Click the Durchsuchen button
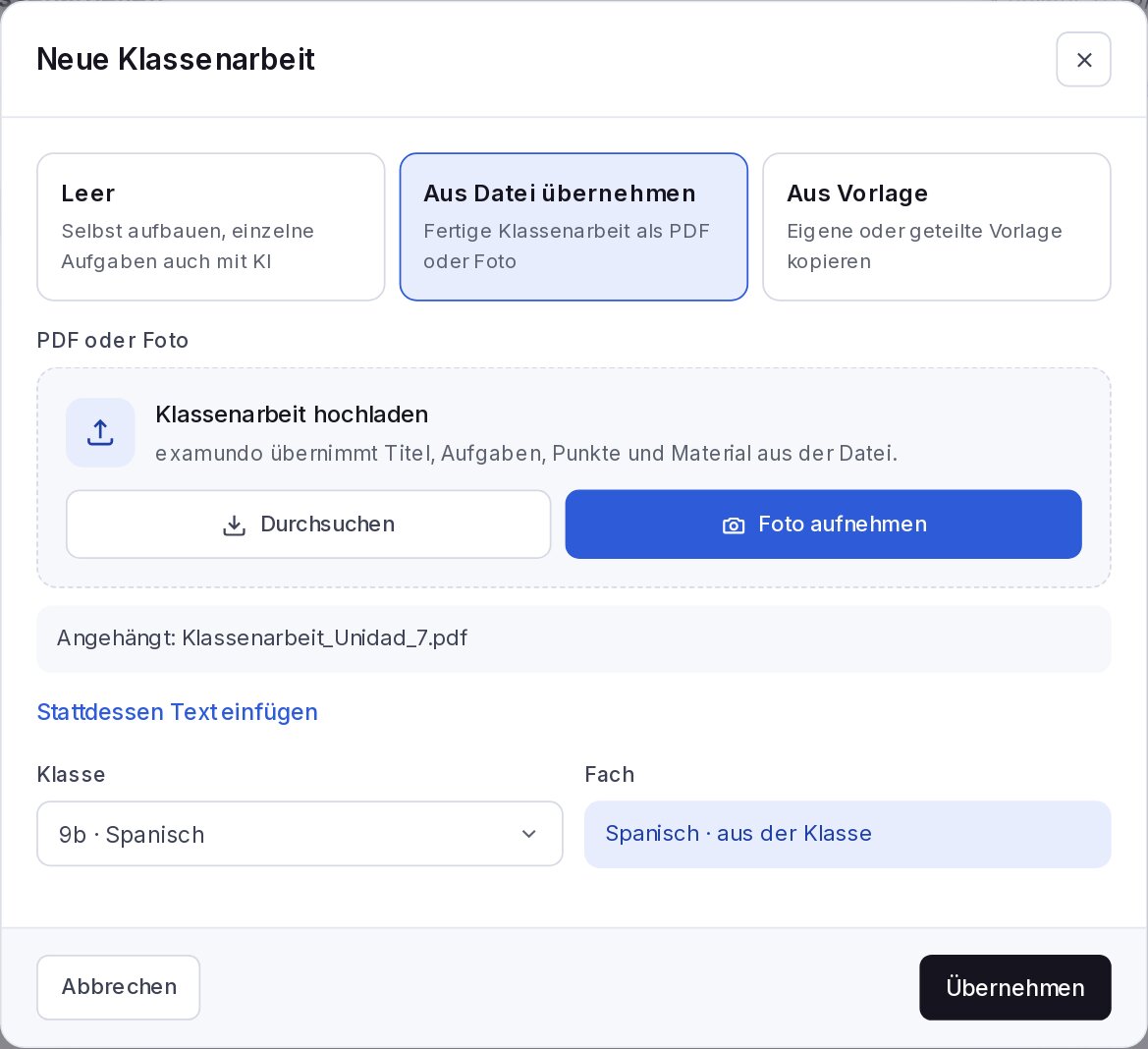The image size is (1148, 1049). [x=308, y=524]
